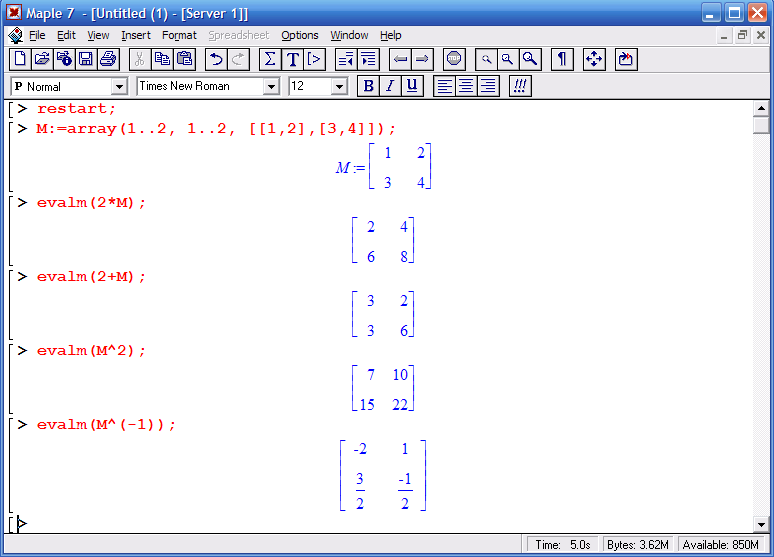
Task: Paste clipboard with the Paste icon
Action: tap(184, 59)
